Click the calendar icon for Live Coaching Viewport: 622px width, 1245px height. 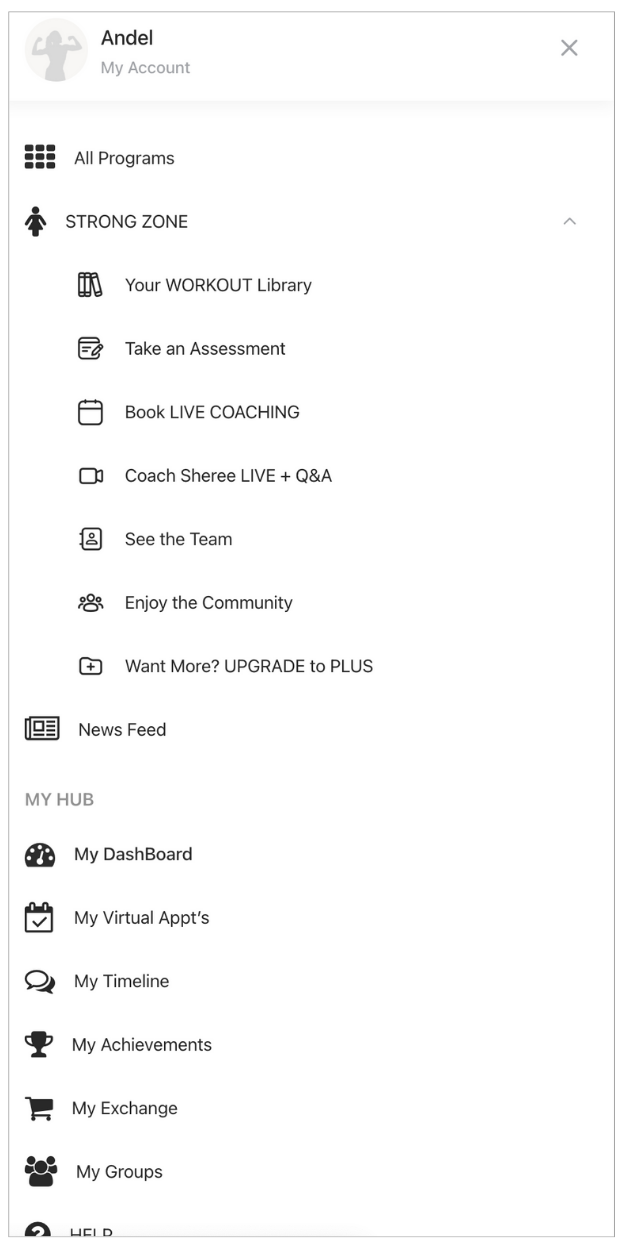tap(90, 412)
